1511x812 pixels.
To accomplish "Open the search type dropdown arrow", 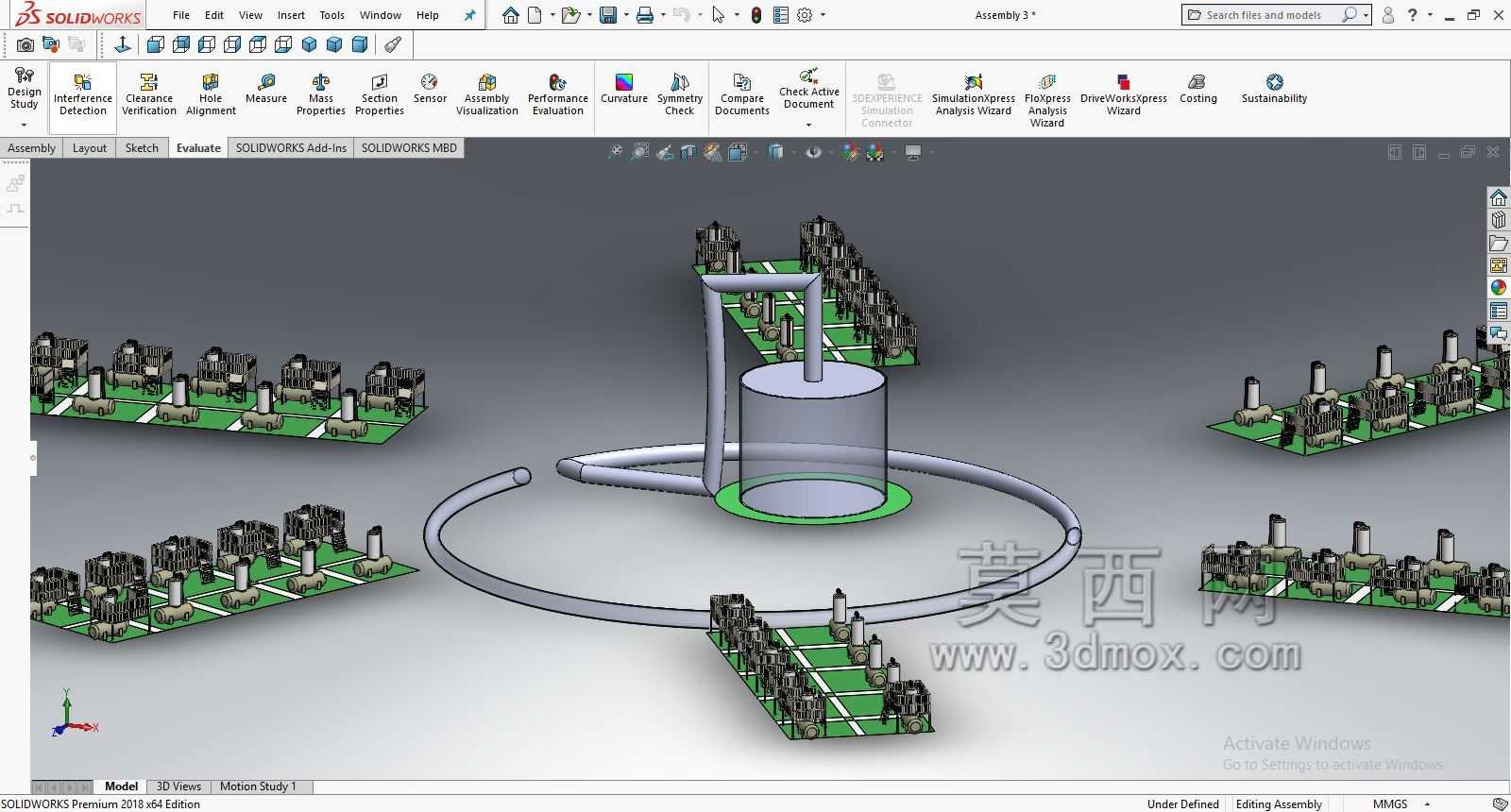I will tap(1366, 15).
